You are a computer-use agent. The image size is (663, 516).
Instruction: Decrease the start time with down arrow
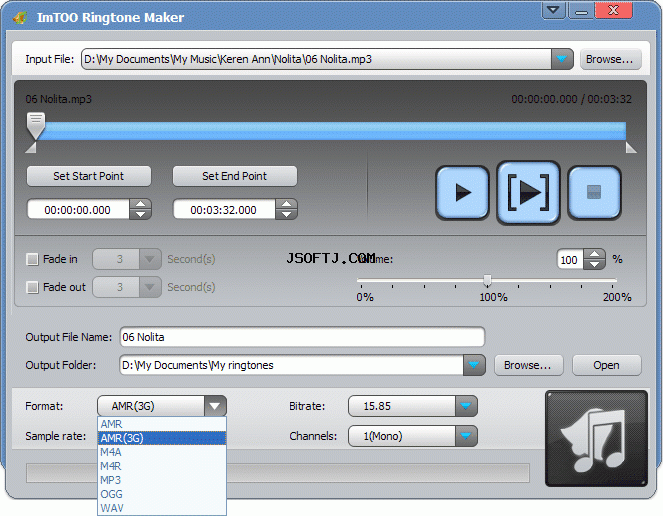pyautogui.click(x=140, y=214)
